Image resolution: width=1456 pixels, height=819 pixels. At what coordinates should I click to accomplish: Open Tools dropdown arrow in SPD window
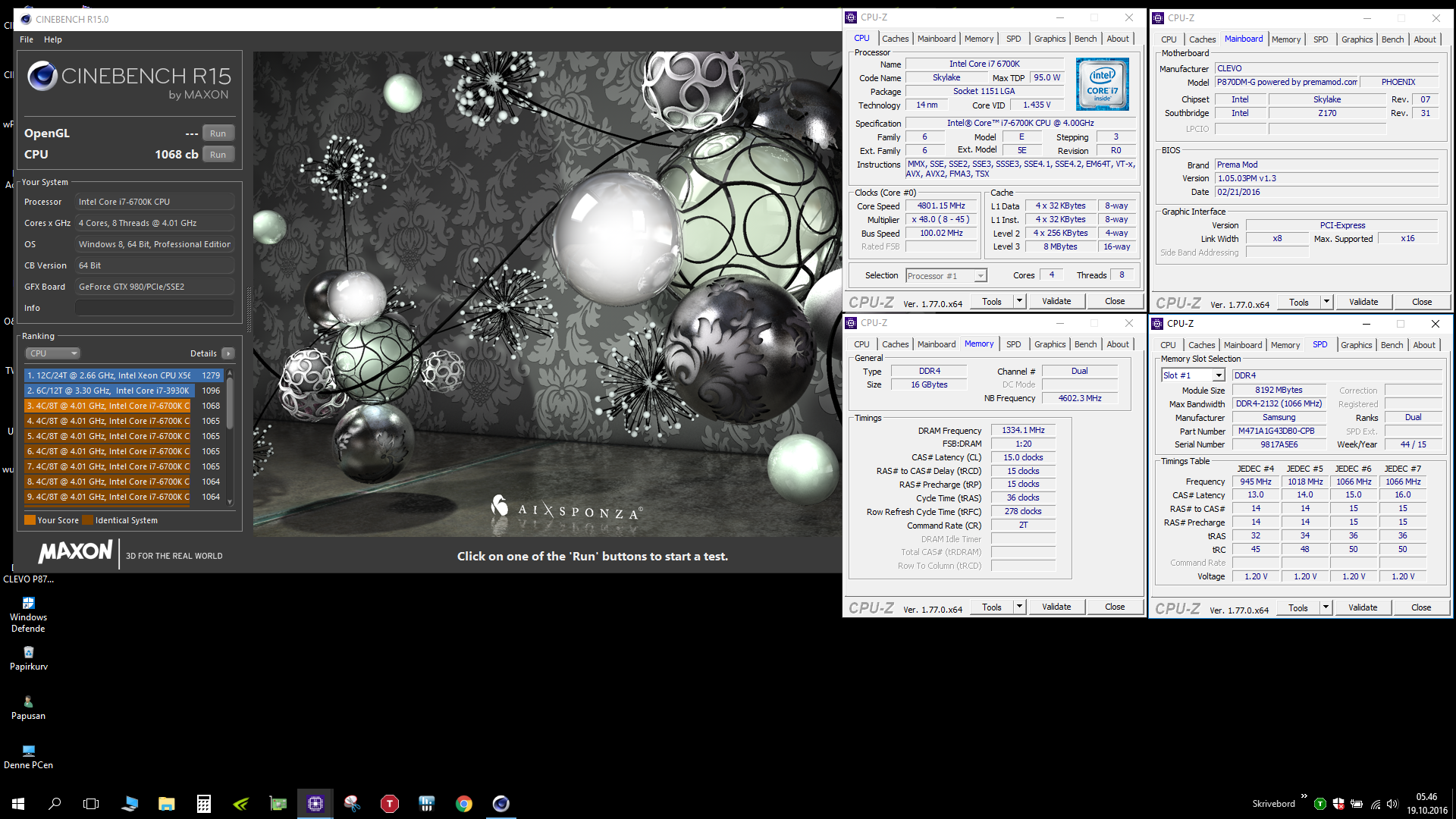1326,607
